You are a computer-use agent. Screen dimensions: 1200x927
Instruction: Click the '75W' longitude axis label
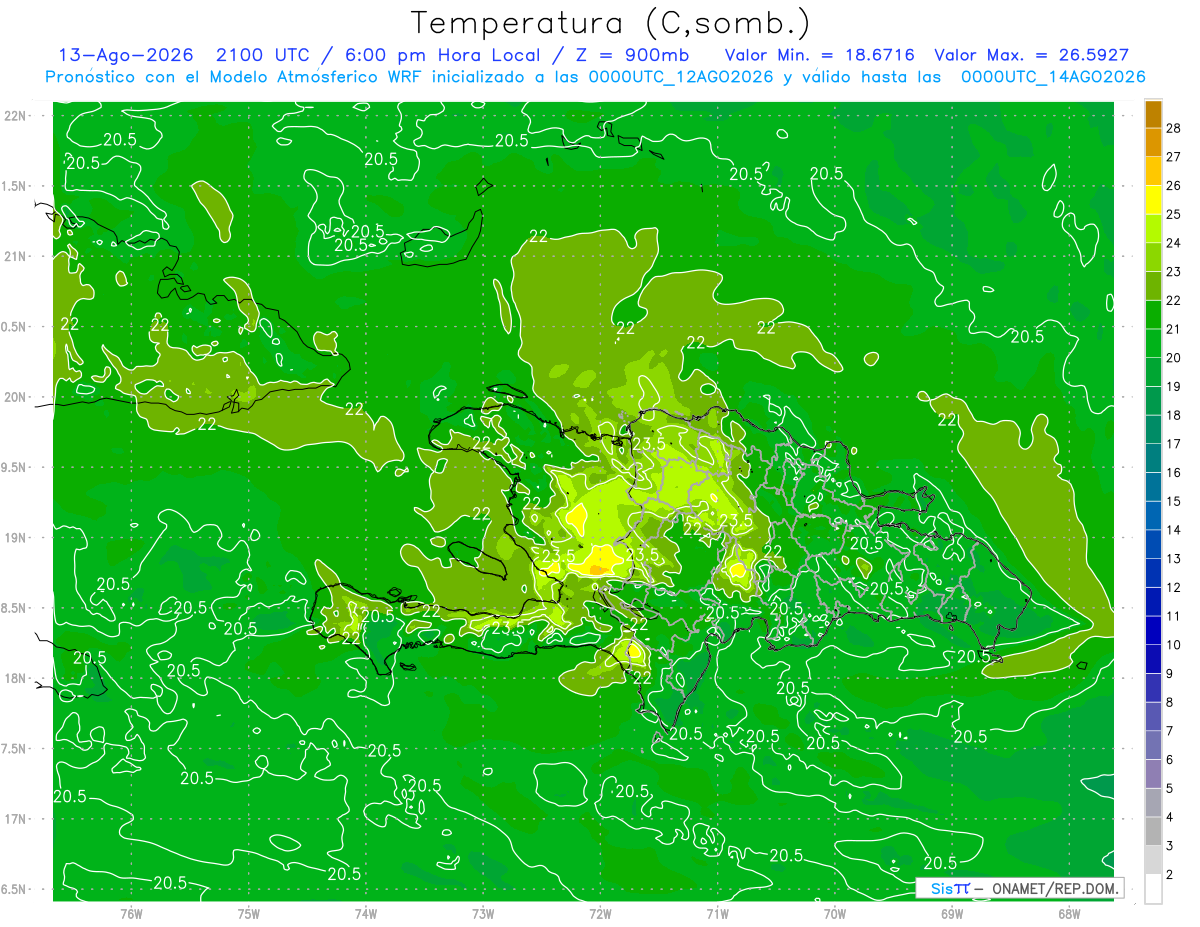pos(249,913)
